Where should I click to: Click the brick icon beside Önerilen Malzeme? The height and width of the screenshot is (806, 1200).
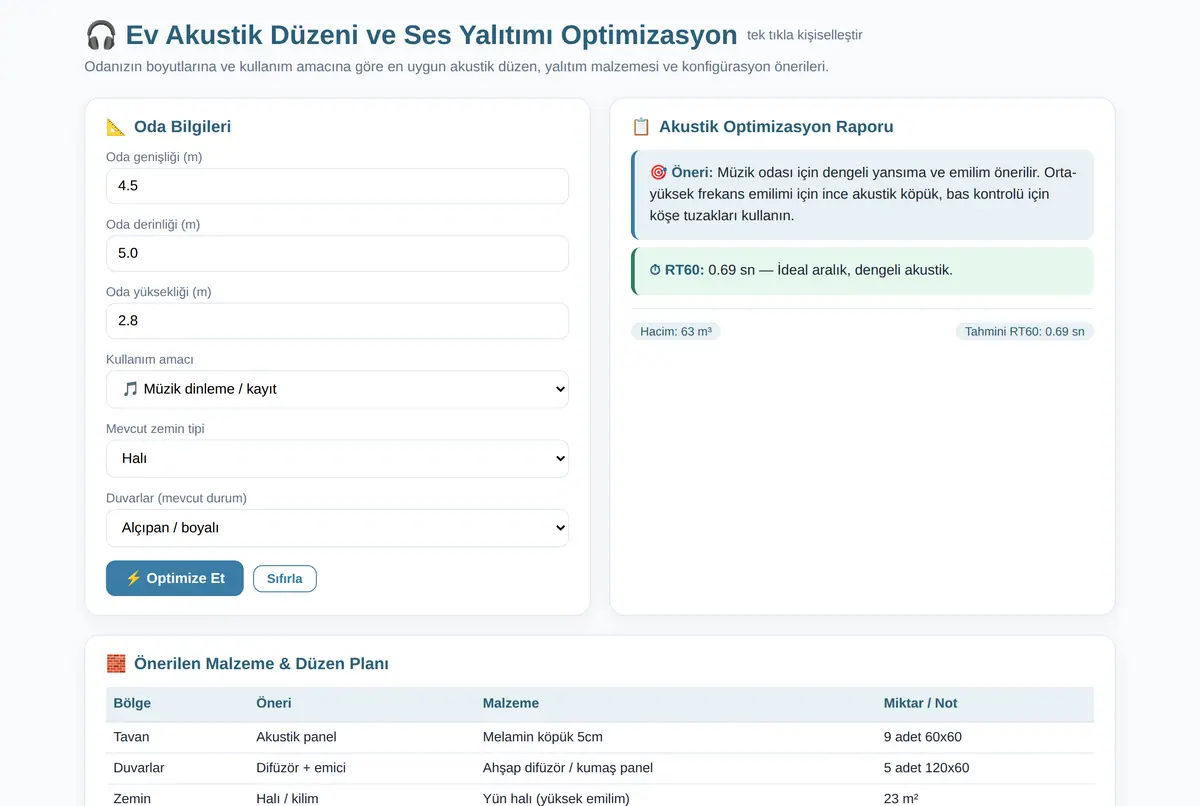coord(116,664)
